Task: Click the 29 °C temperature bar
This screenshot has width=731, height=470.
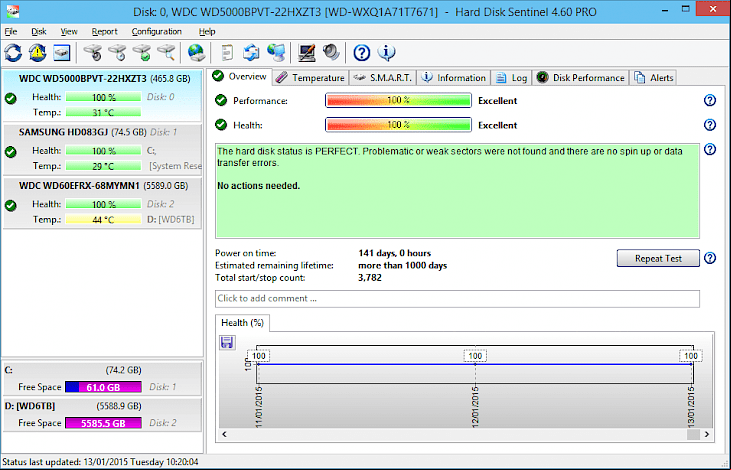Action: pos(103,166)
